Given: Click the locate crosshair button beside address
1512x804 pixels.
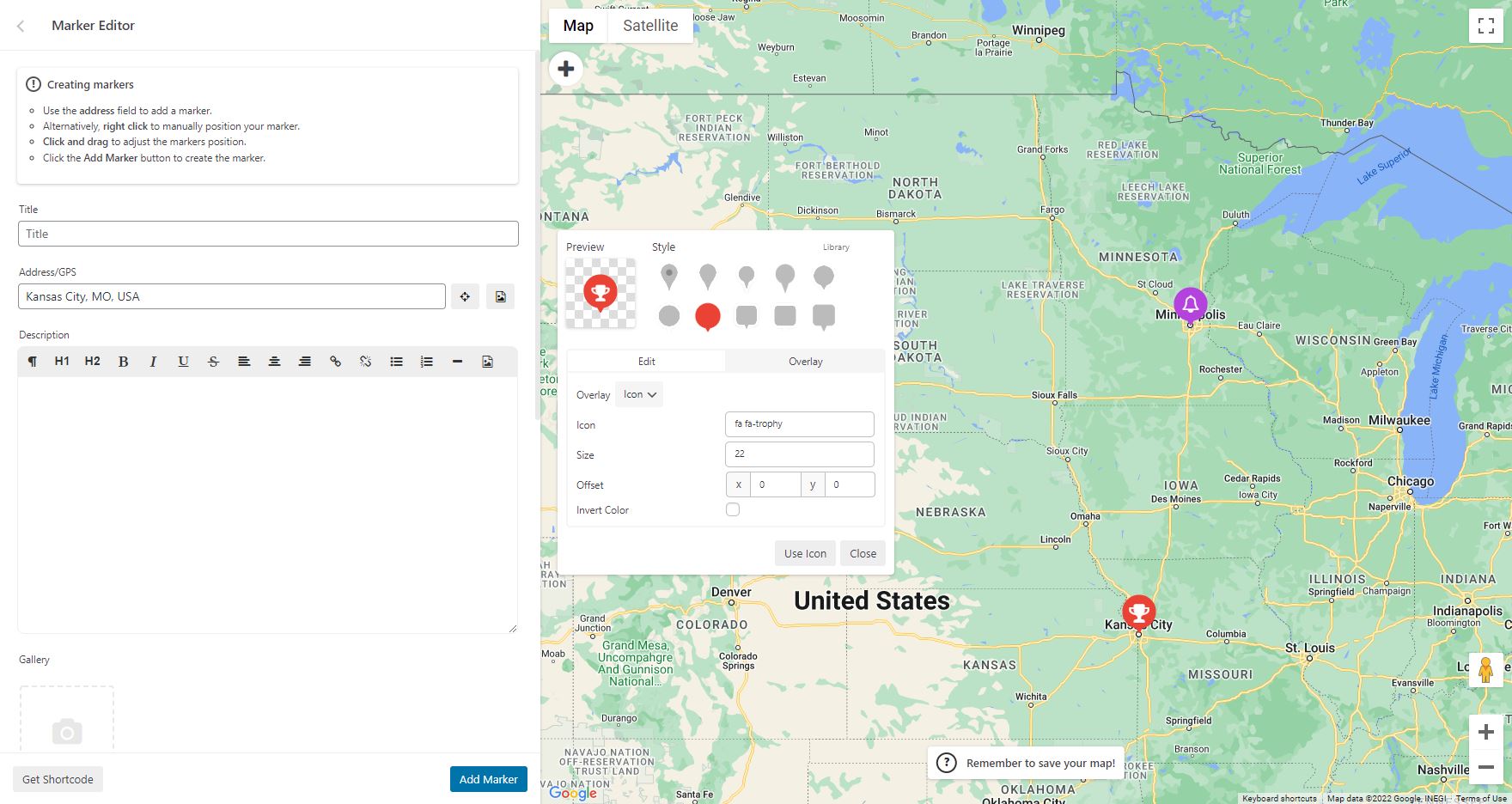Looking at the screenshot, I should [465, 296].
